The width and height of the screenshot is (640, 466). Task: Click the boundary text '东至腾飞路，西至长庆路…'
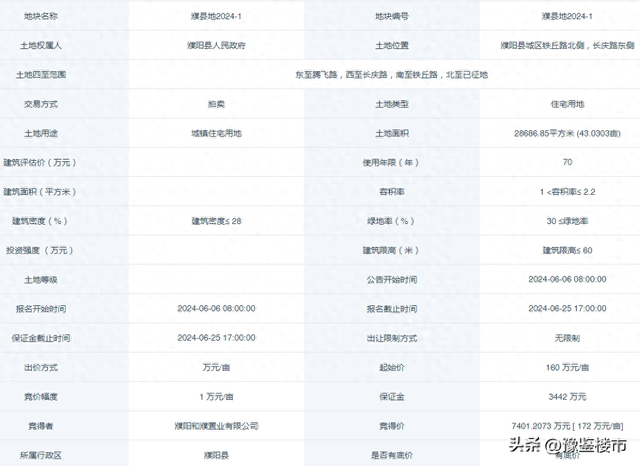tap(392, 75)
